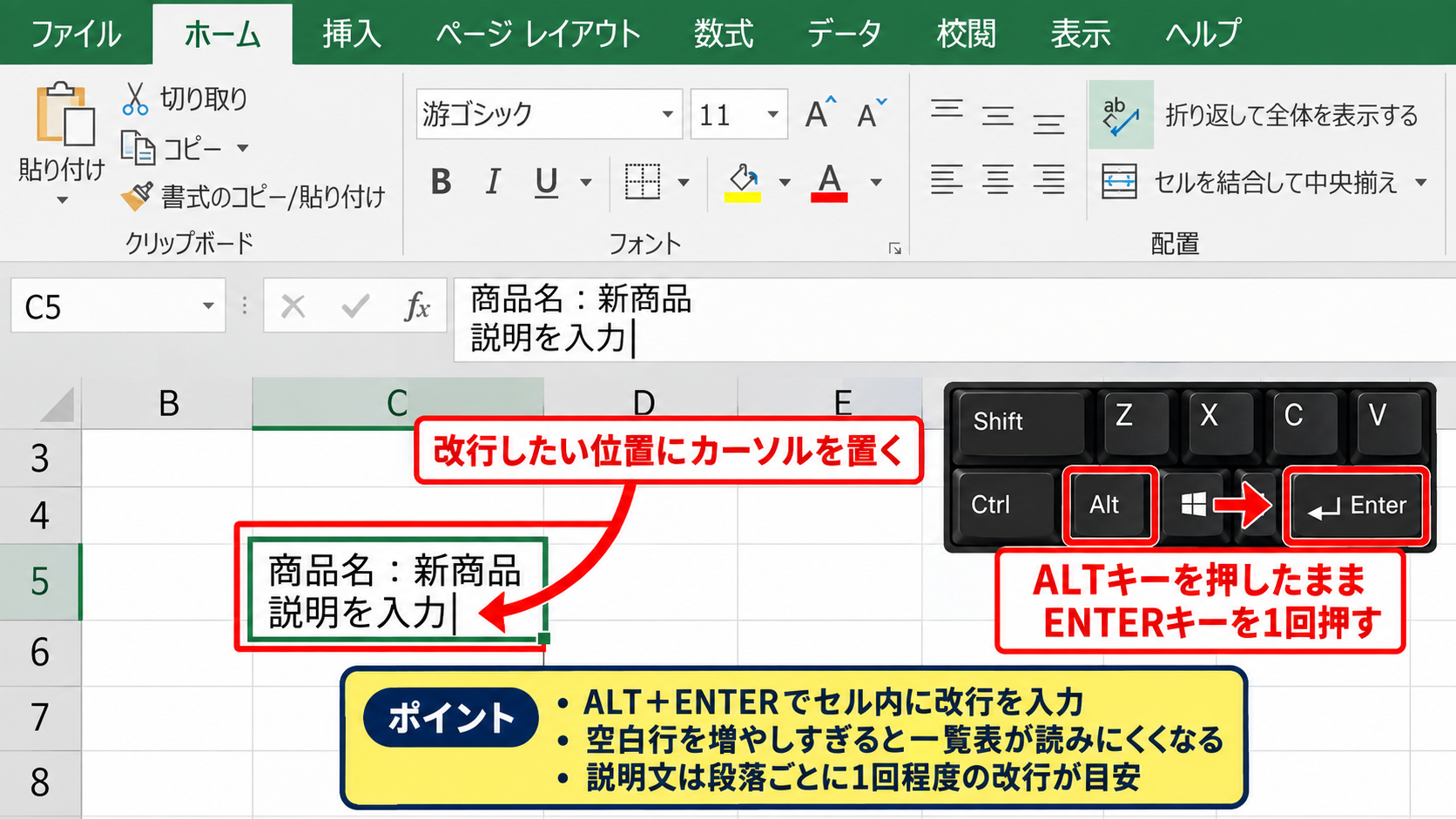Open the Copy dropdown arrow

coord(243,148)
